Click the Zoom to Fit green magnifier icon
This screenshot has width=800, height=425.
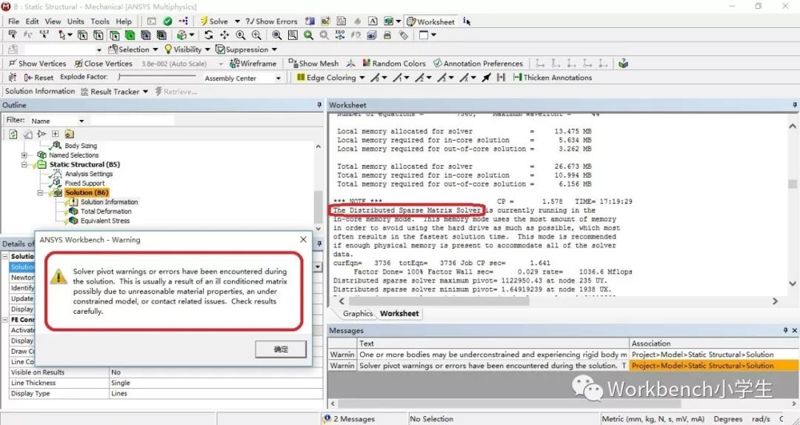pyautogui.click(x=308, y=35)
